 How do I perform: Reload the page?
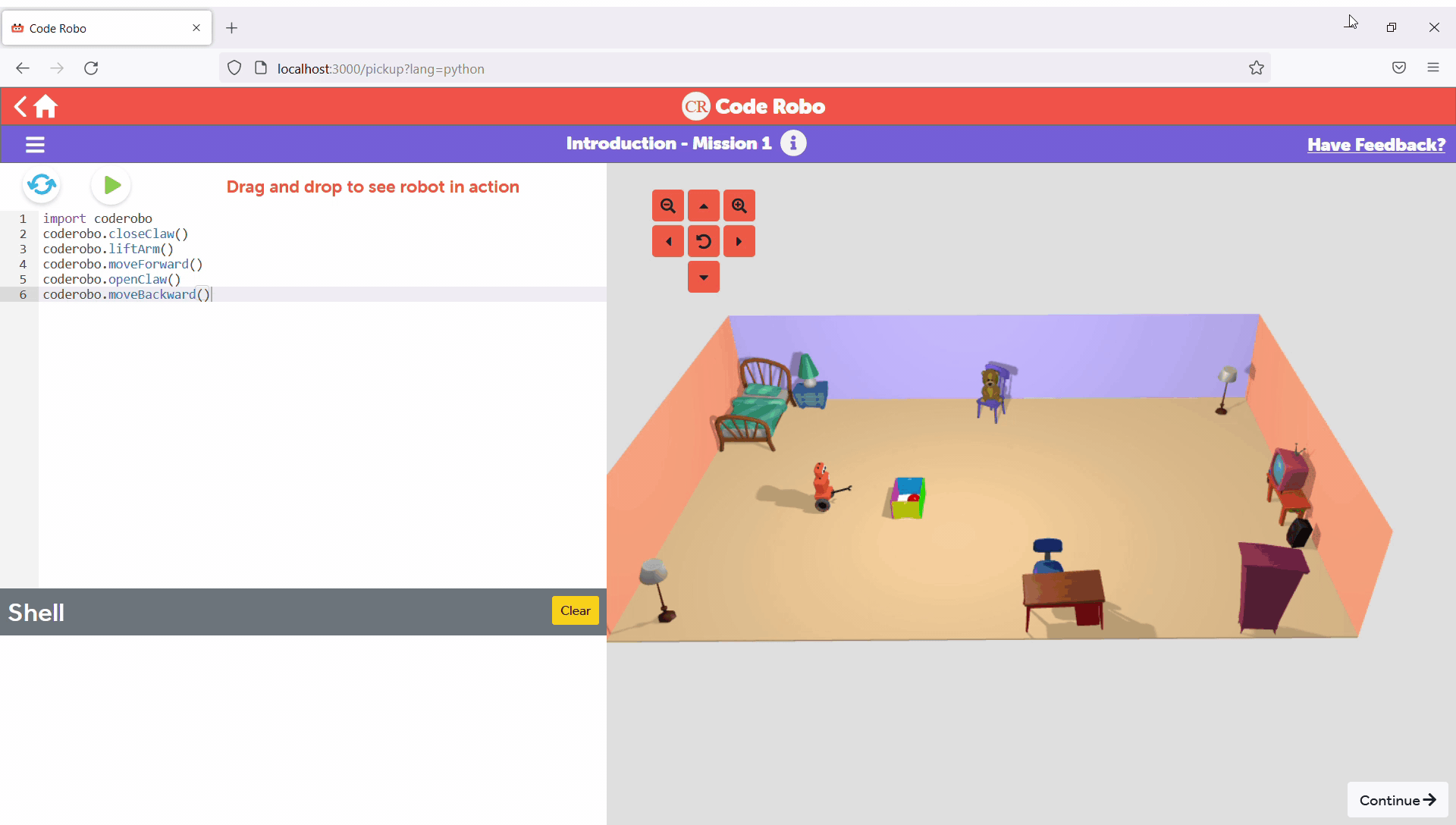(91, 68)
